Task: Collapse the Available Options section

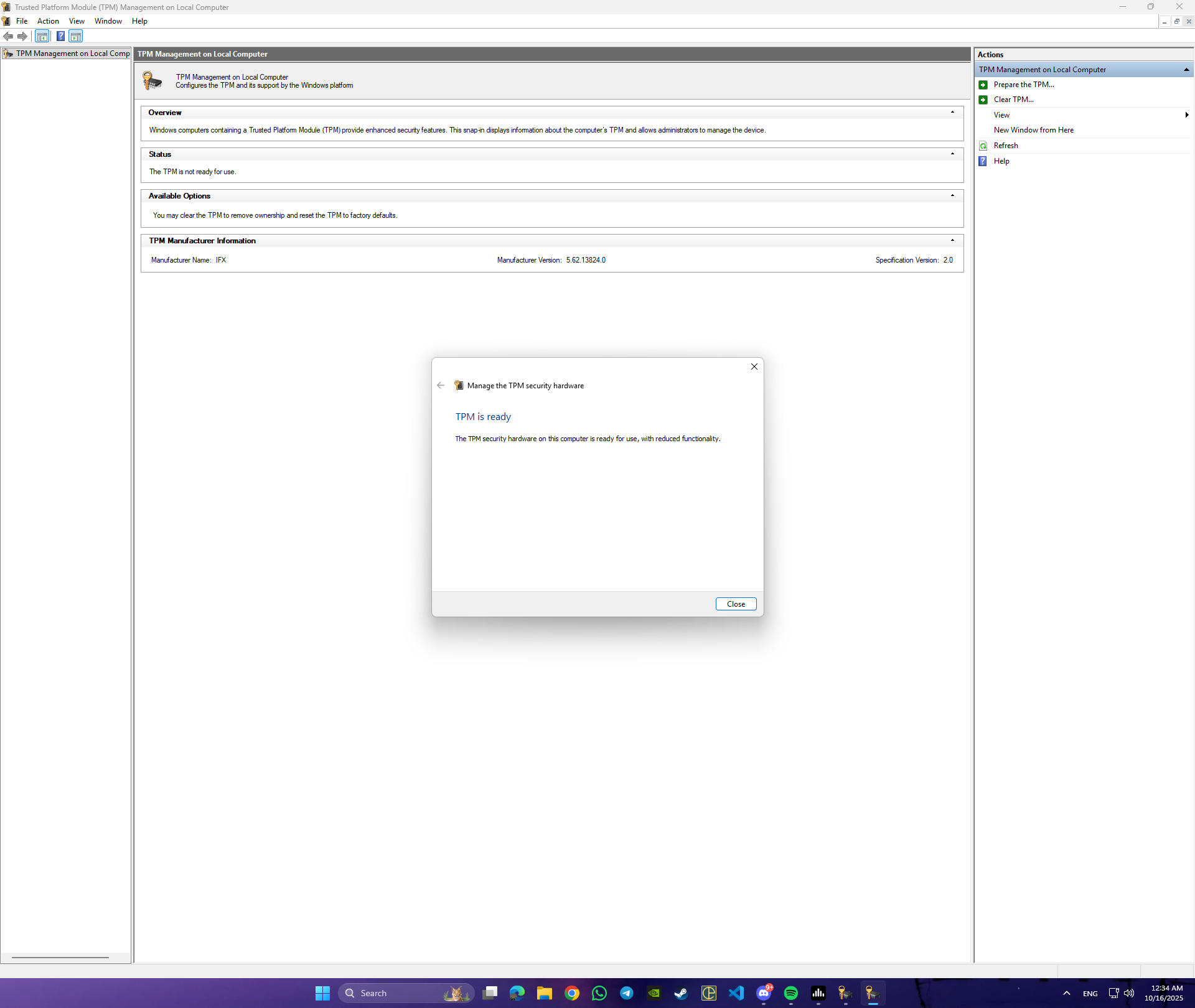Action: click(x=952, y=196)
